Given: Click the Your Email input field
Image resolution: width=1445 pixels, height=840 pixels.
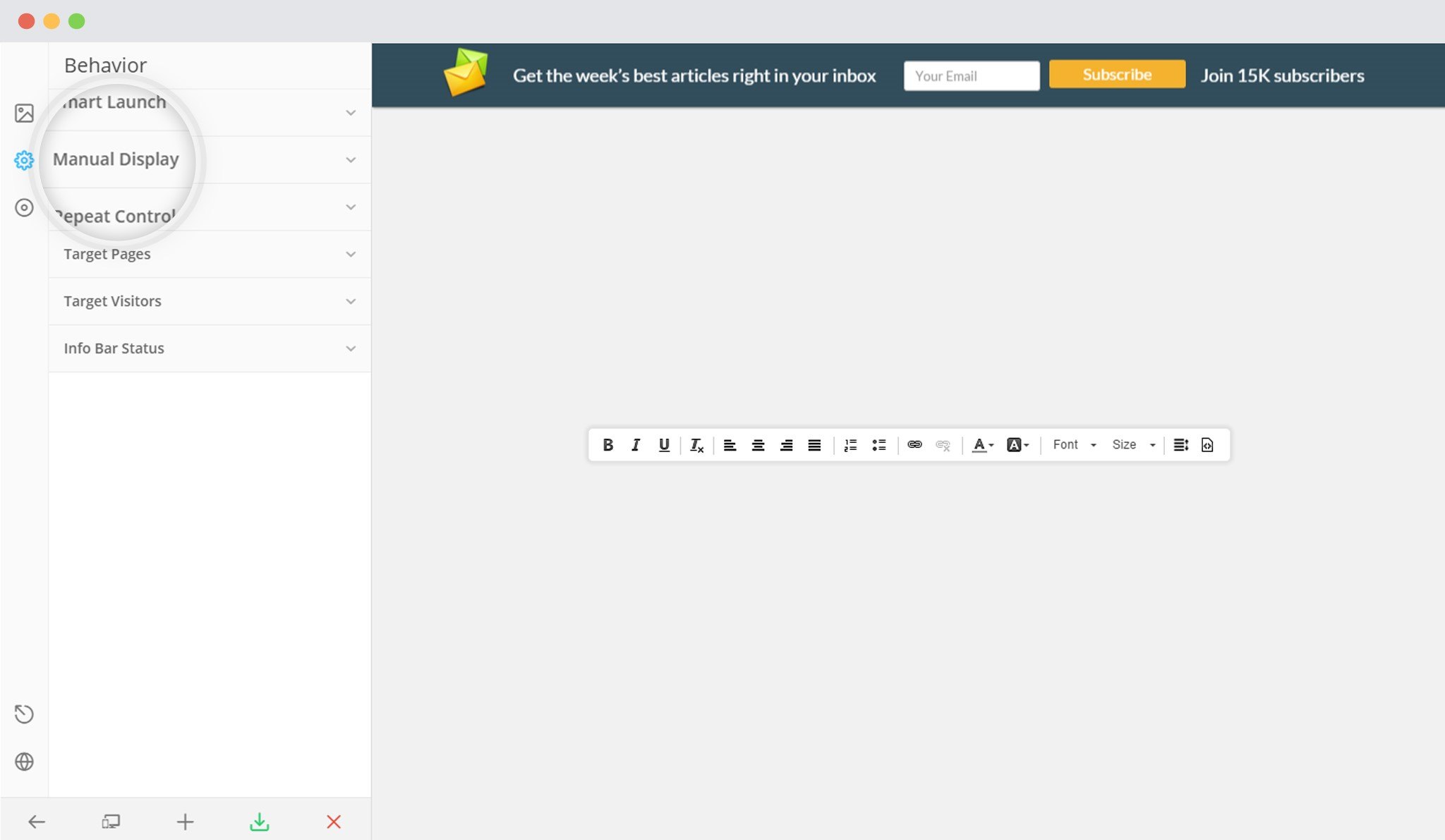Looking at the screenshot, I should click(x=972, y=75).
